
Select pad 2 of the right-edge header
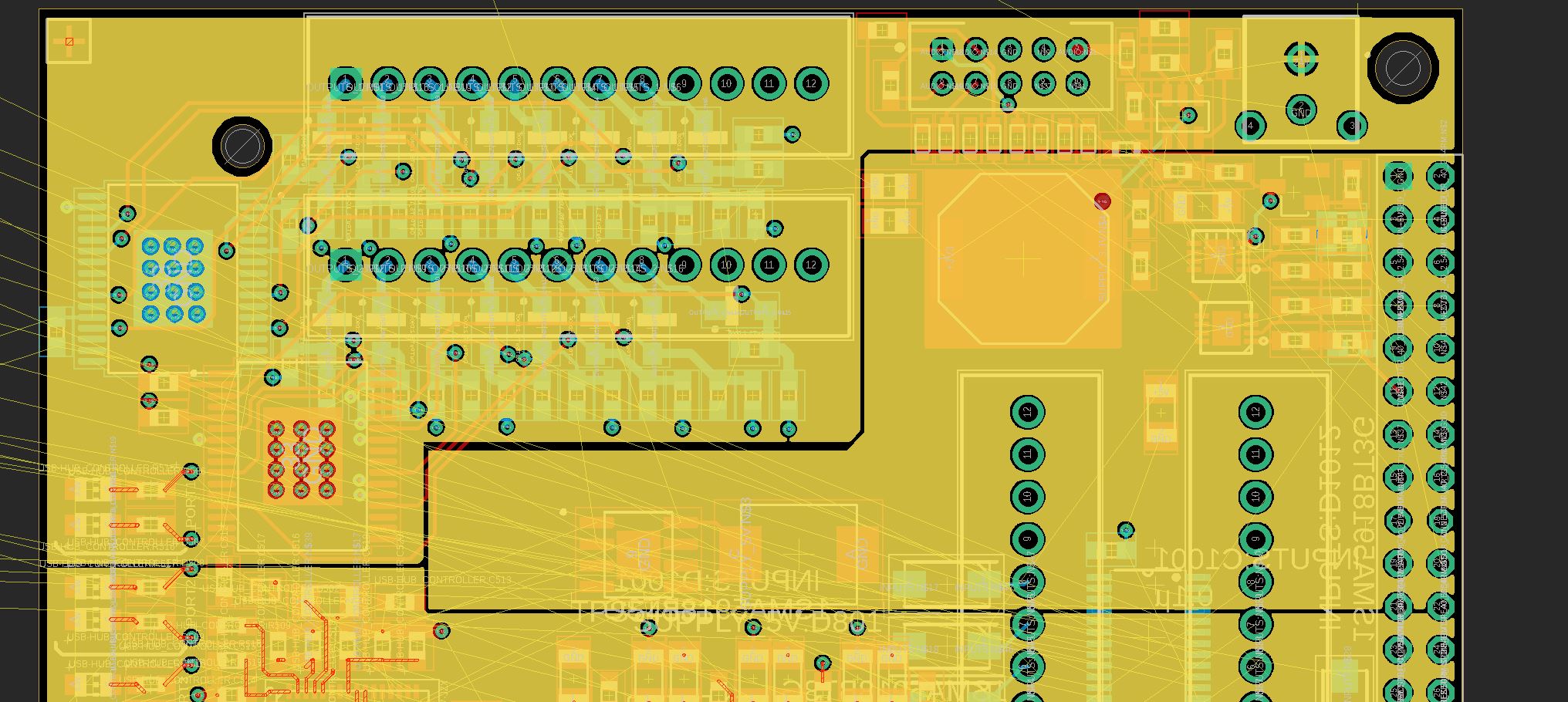pos(1441,177)
